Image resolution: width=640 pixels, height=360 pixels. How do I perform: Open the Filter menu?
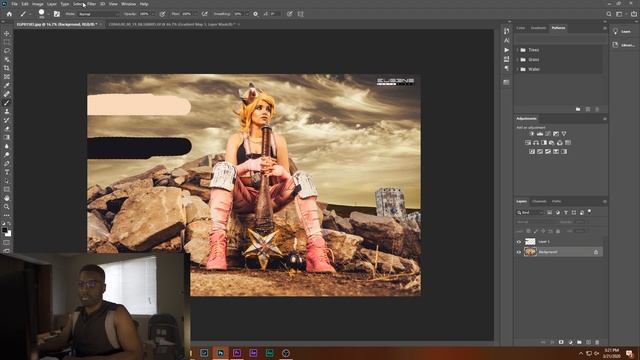(x=91, y=4)
